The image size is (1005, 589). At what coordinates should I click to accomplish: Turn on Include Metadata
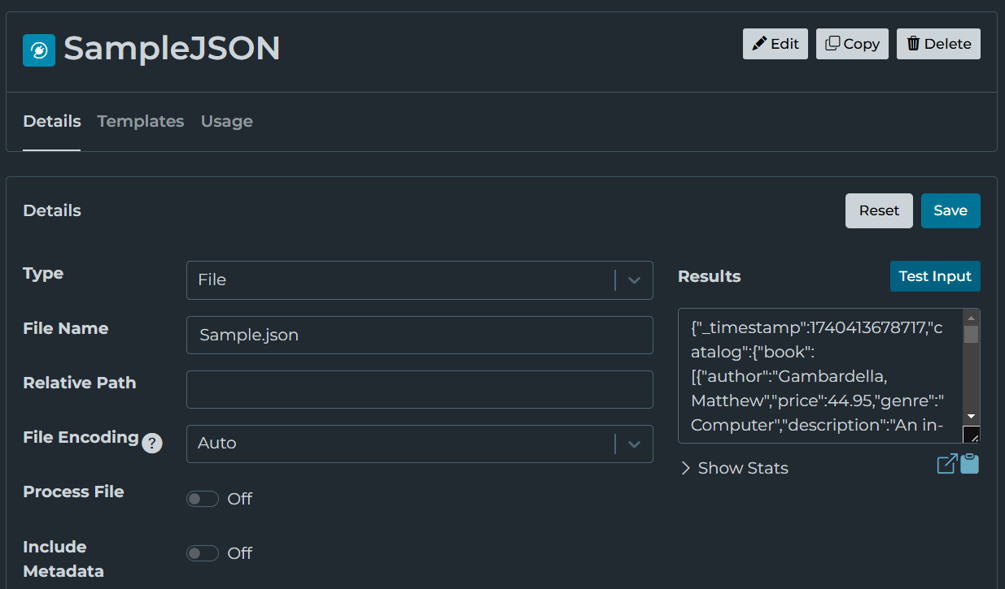(x=202, y=552)
